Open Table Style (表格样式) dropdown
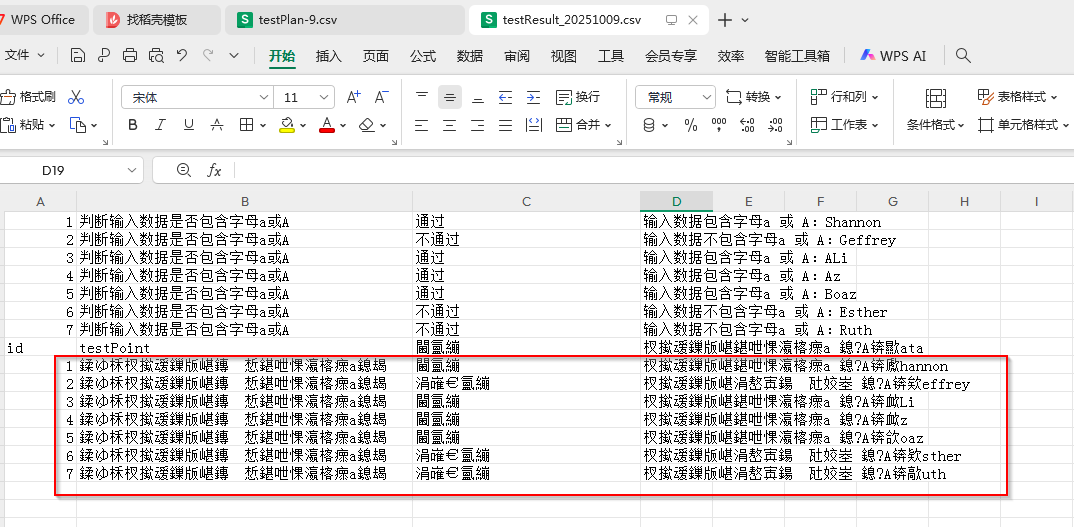Image resolution: width=1074 pixels, height=527 pixels. (x=1018, y=97)
